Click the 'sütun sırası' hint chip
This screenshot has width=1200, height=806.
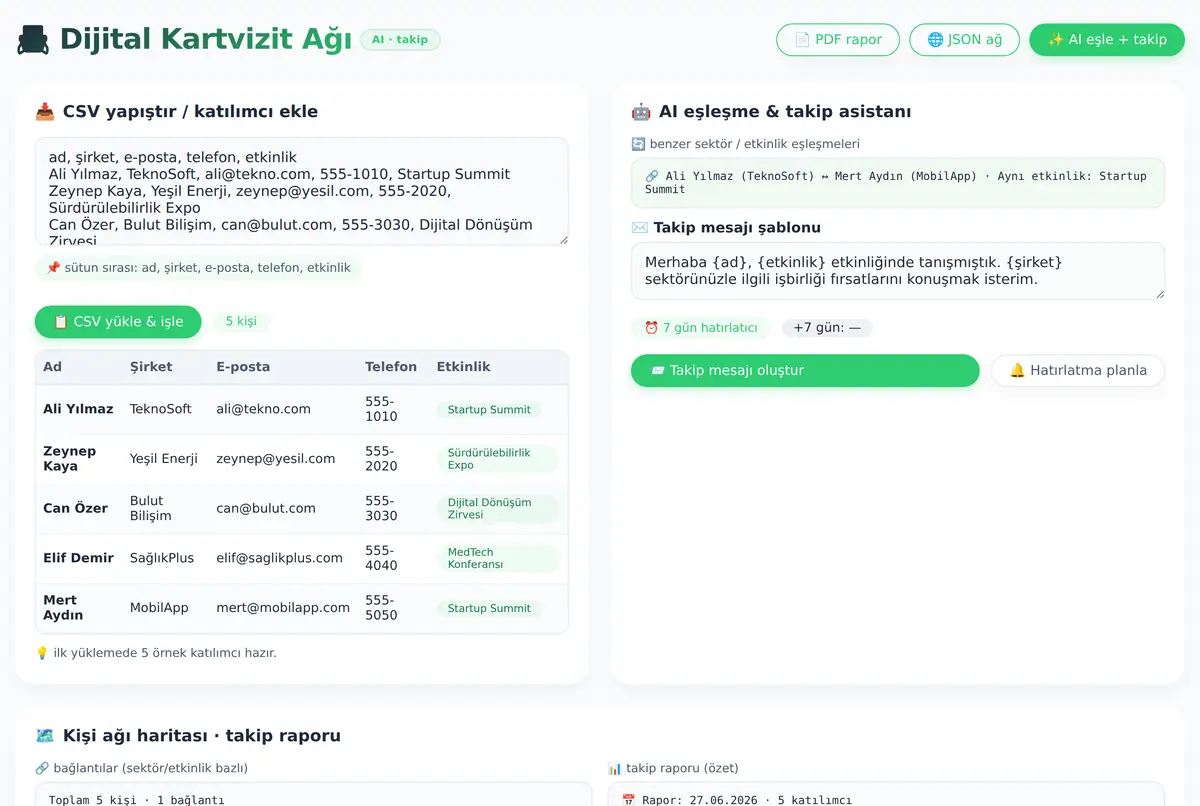point(198,268)
